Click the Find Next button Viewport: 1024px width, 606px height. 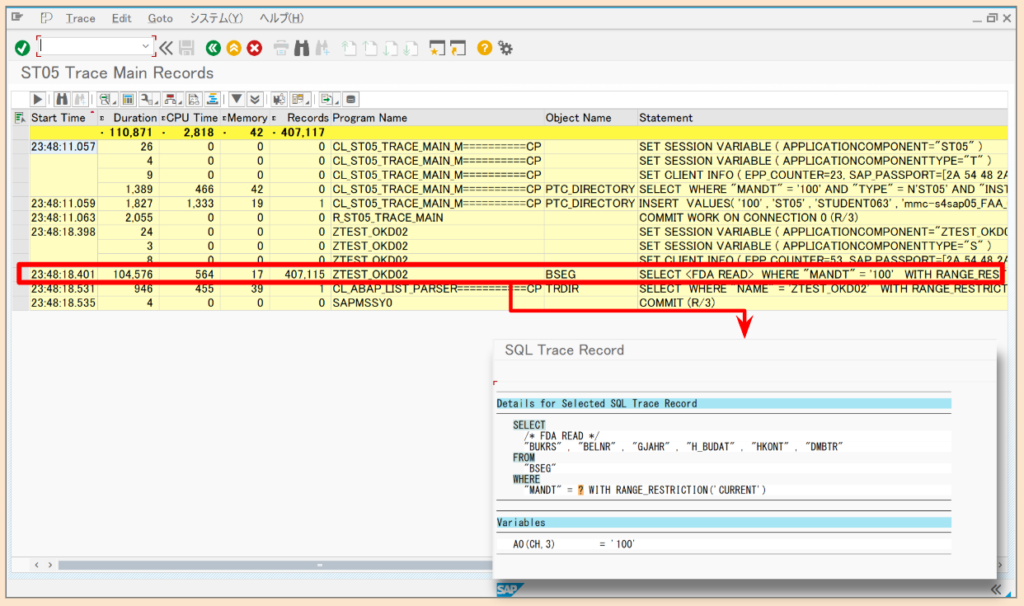point(320,46)
